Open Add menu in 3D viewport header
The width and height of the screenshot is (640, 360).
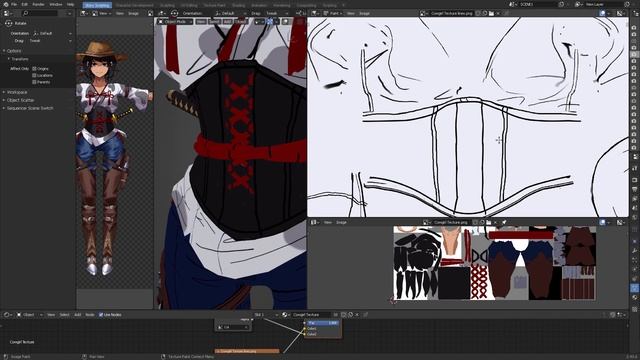[227, 22]
